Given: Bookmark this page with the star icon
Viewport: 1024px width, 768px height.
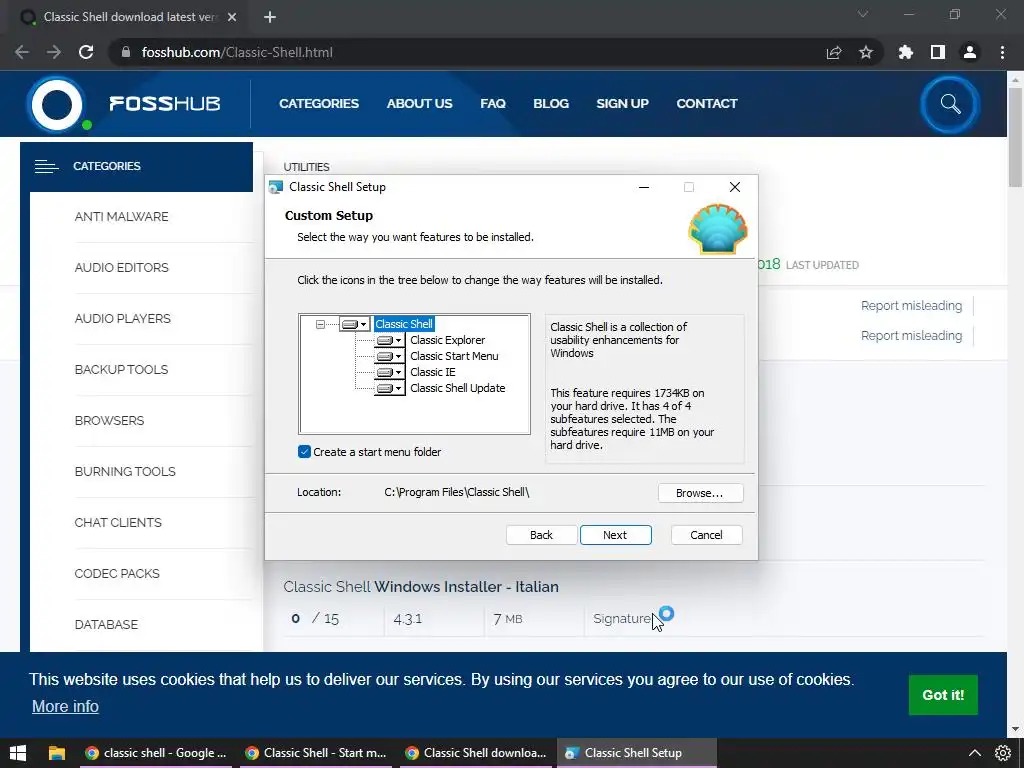Looking at the screenshot, I should tap(866, 52).
